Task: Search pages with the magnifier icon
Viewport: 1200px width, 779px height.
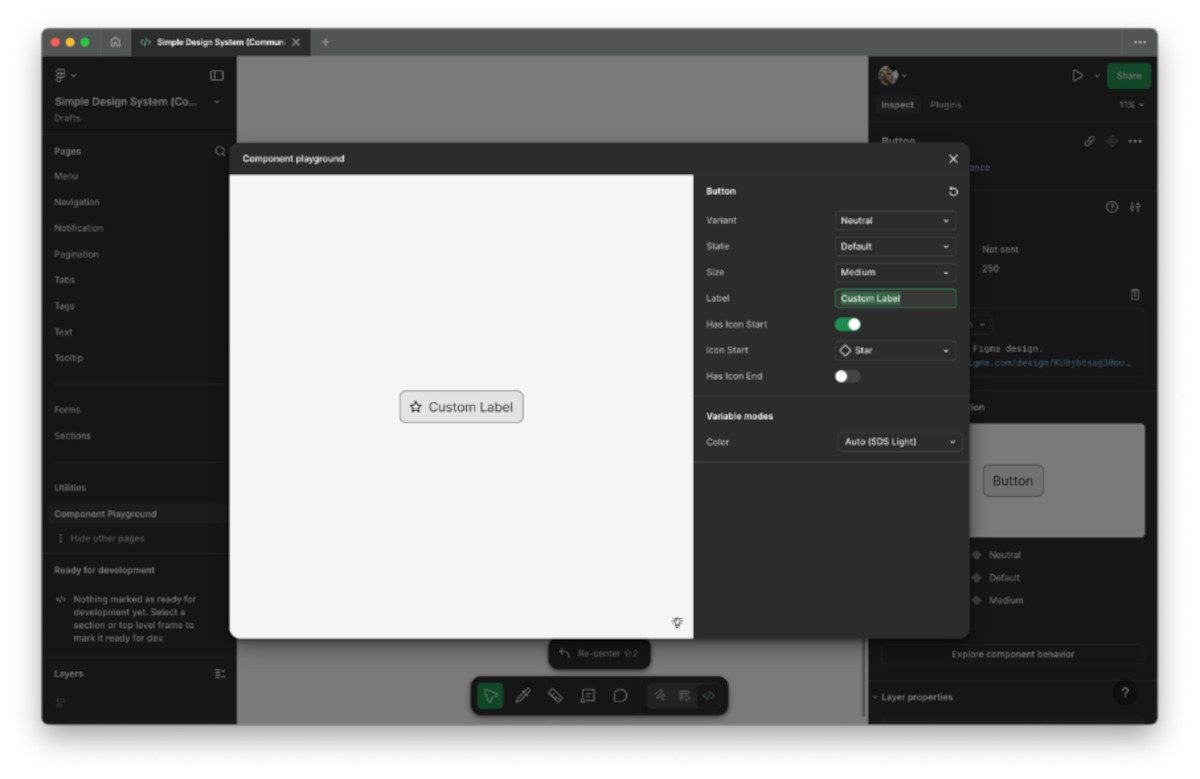Action: pos(220,151)
